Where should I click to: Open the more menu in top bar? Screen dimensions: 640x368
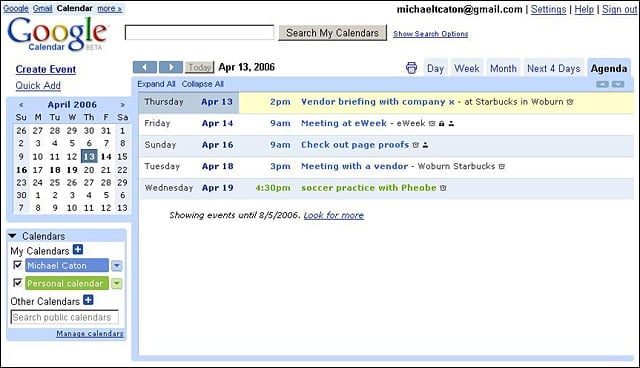tap(109, 9)
